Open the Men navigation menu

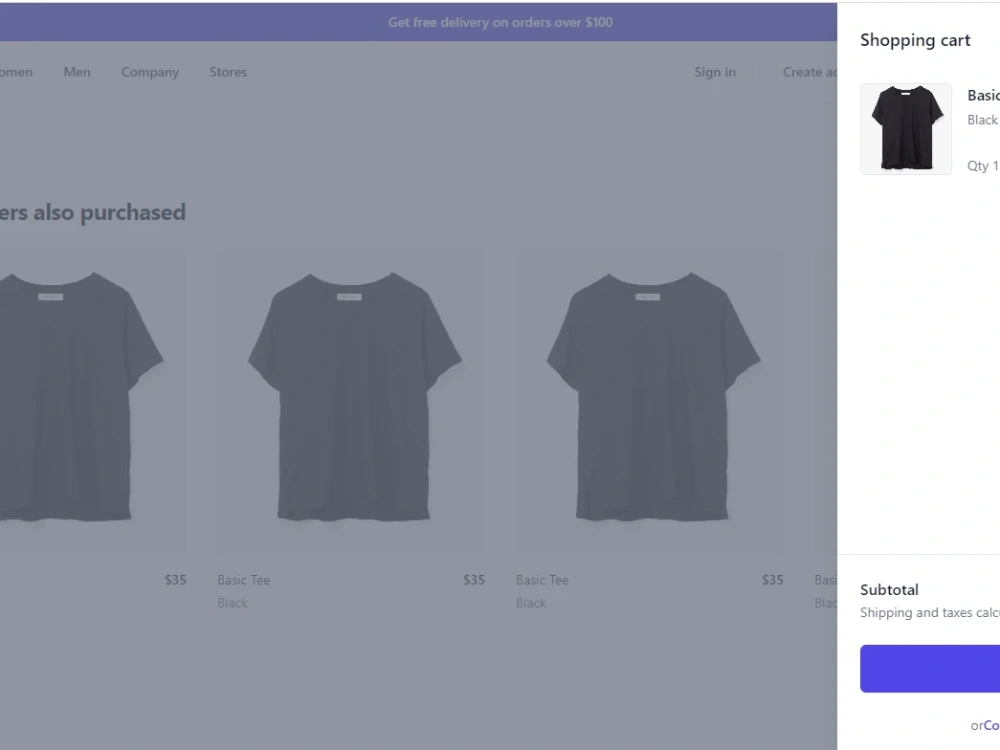coord(77,72)
